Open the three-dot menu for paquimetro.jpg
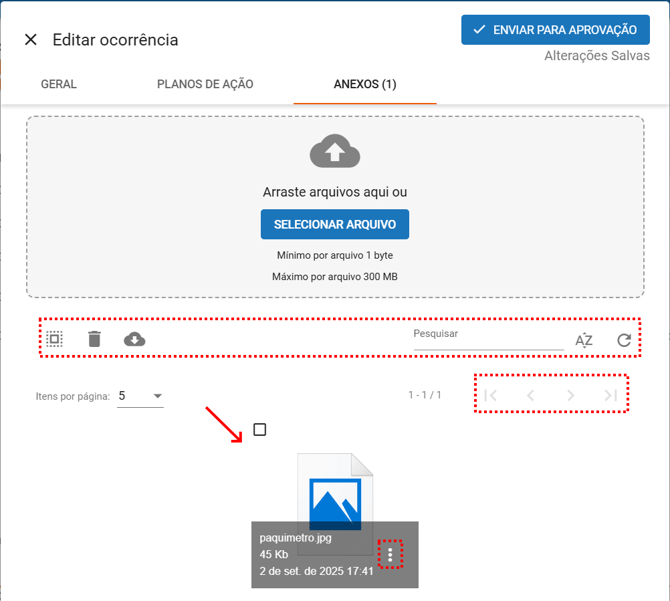 (x=390, y=554)
